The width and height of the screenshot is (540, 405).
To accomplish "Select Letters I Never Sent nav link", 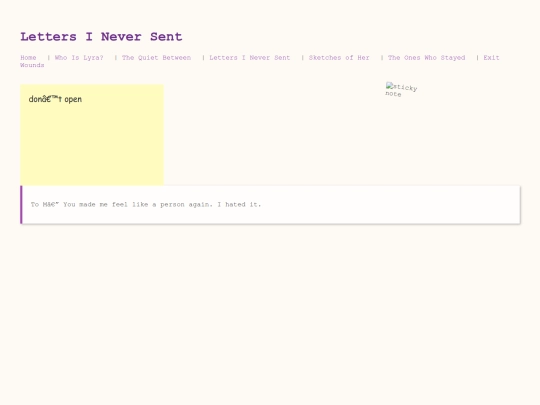I will tap(250, 58).
